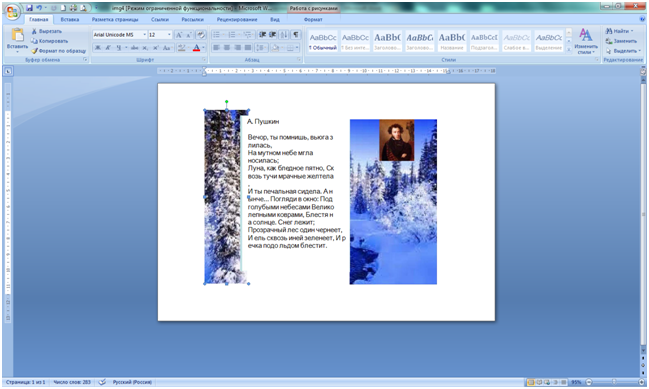Screen dimensions: 649x389
Task: Click Изменить стили button
Action: pyautogui.click(x=585, y=41)
